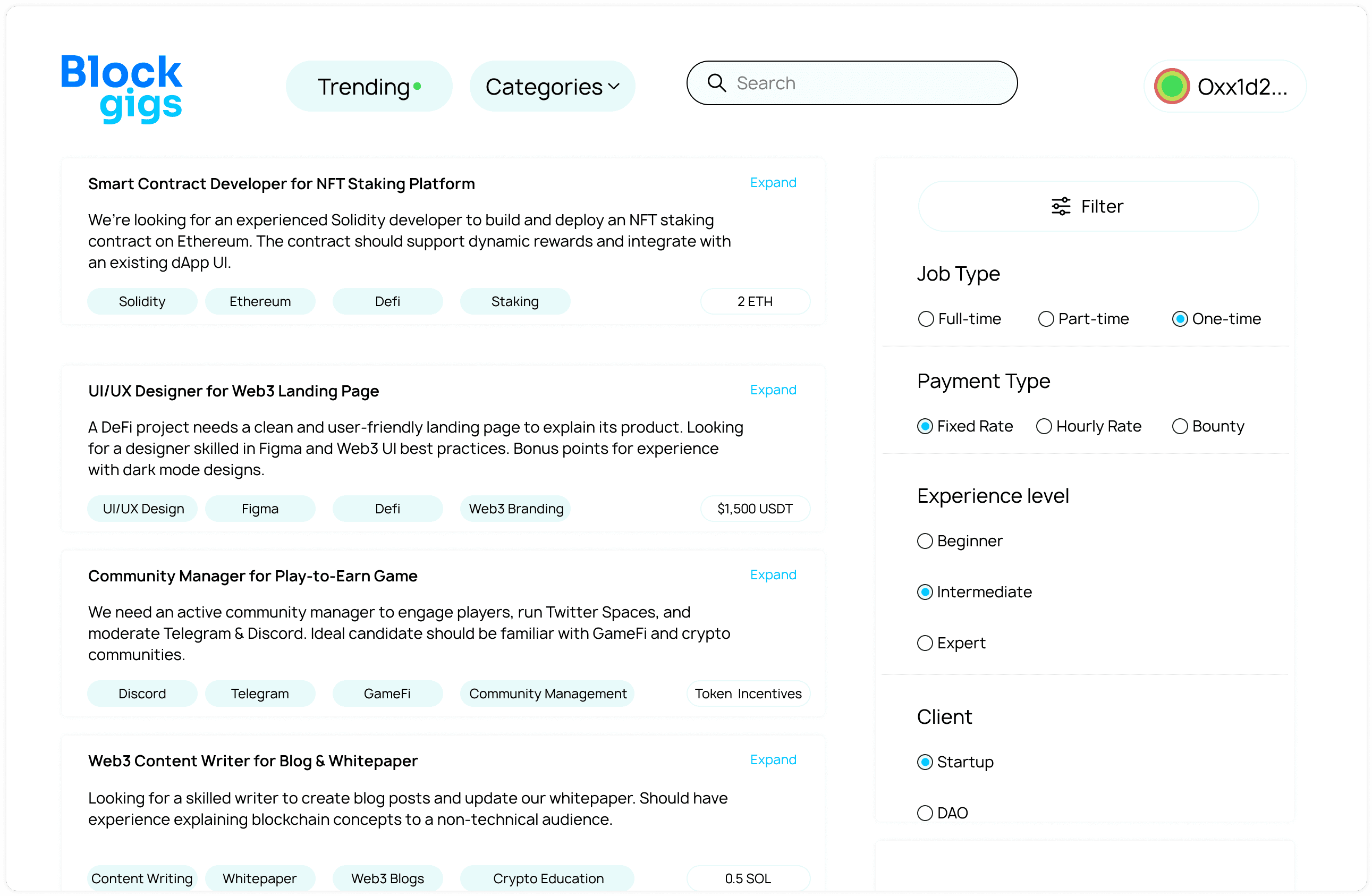Choose the Expert experience level
The image size is (1372, 896).
(x=925, y=643)
